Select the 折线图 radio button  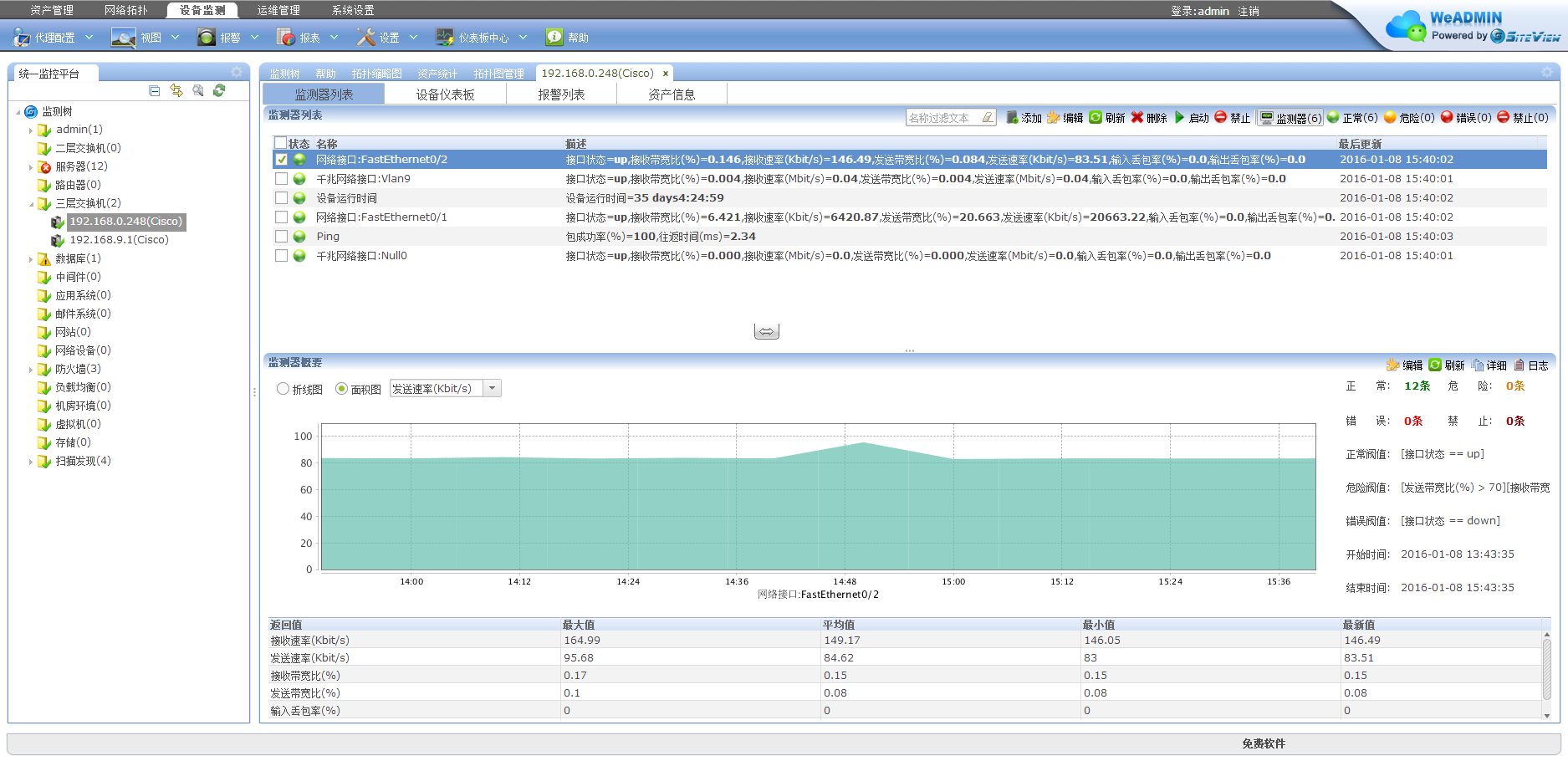pos(283,389)
